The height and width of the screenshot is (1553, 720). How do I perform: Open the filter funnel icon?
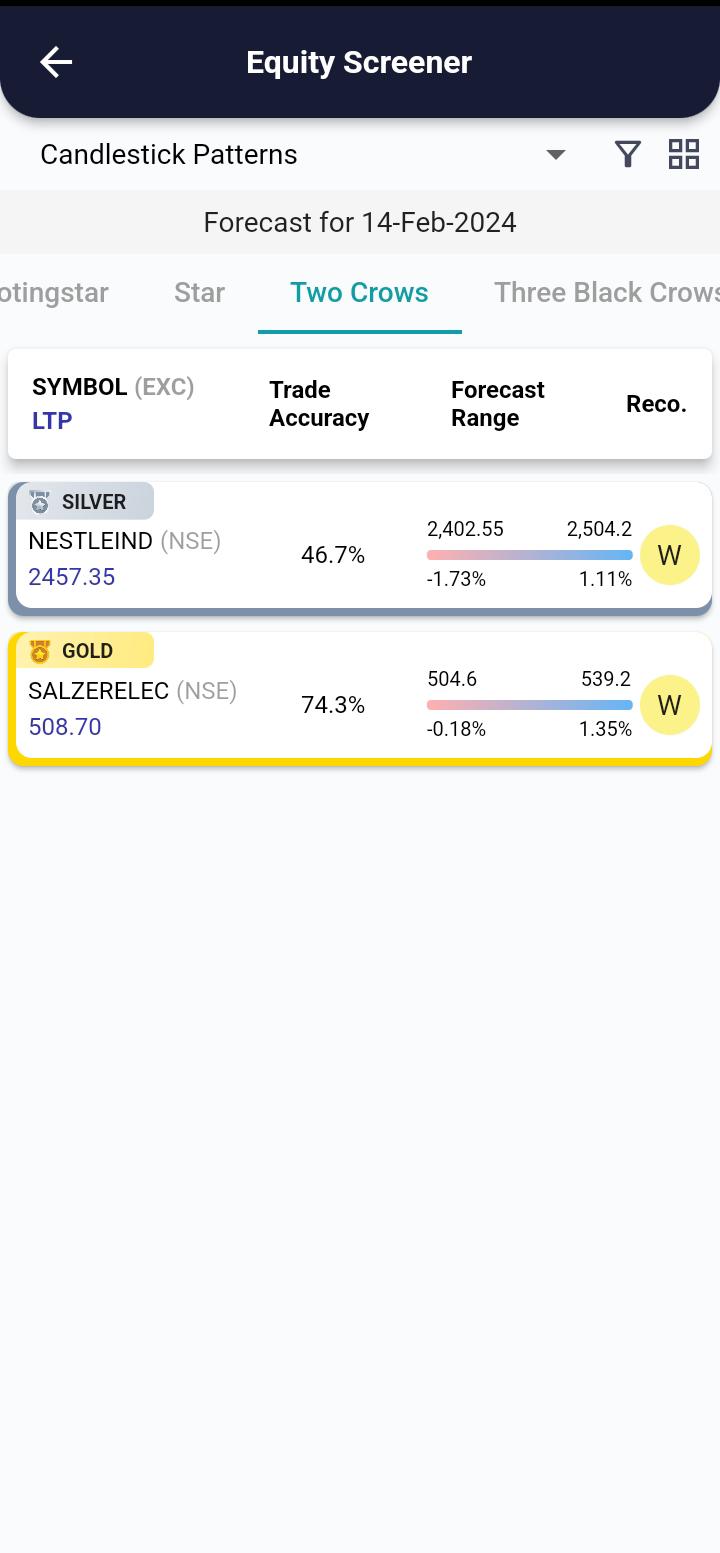pos(627,154)
